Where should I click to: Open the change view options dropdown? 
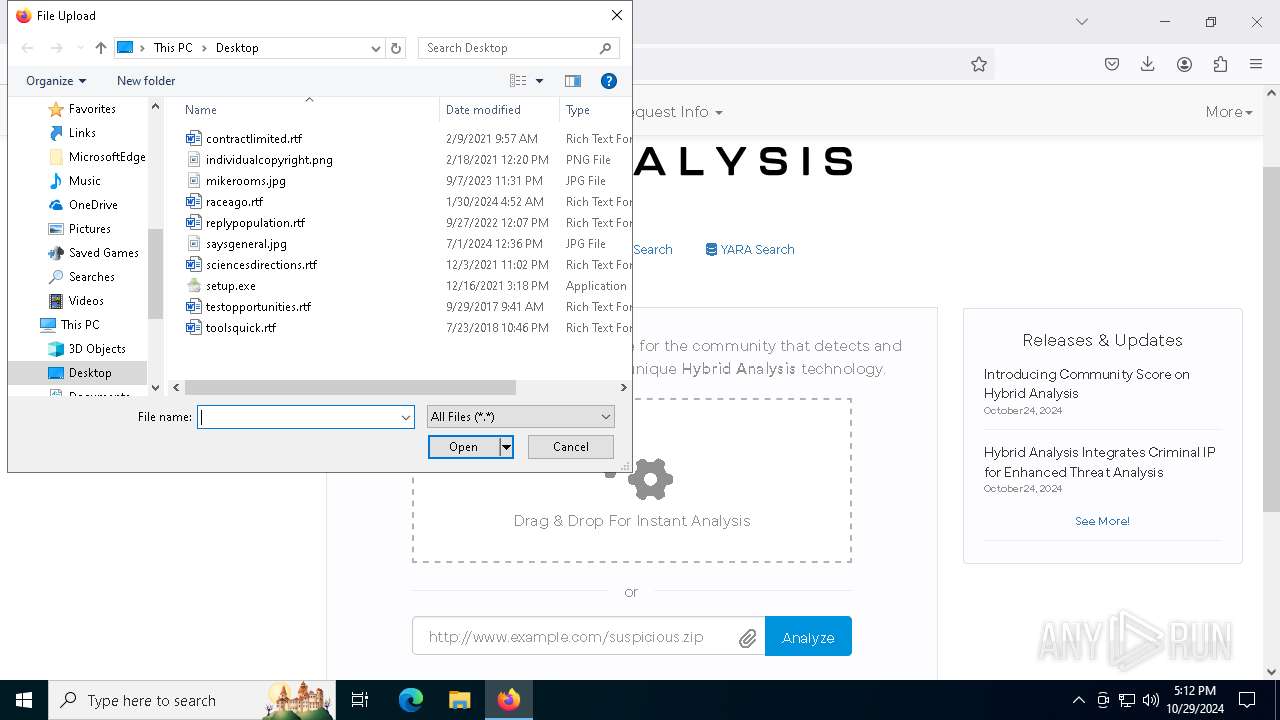(540, 81)
